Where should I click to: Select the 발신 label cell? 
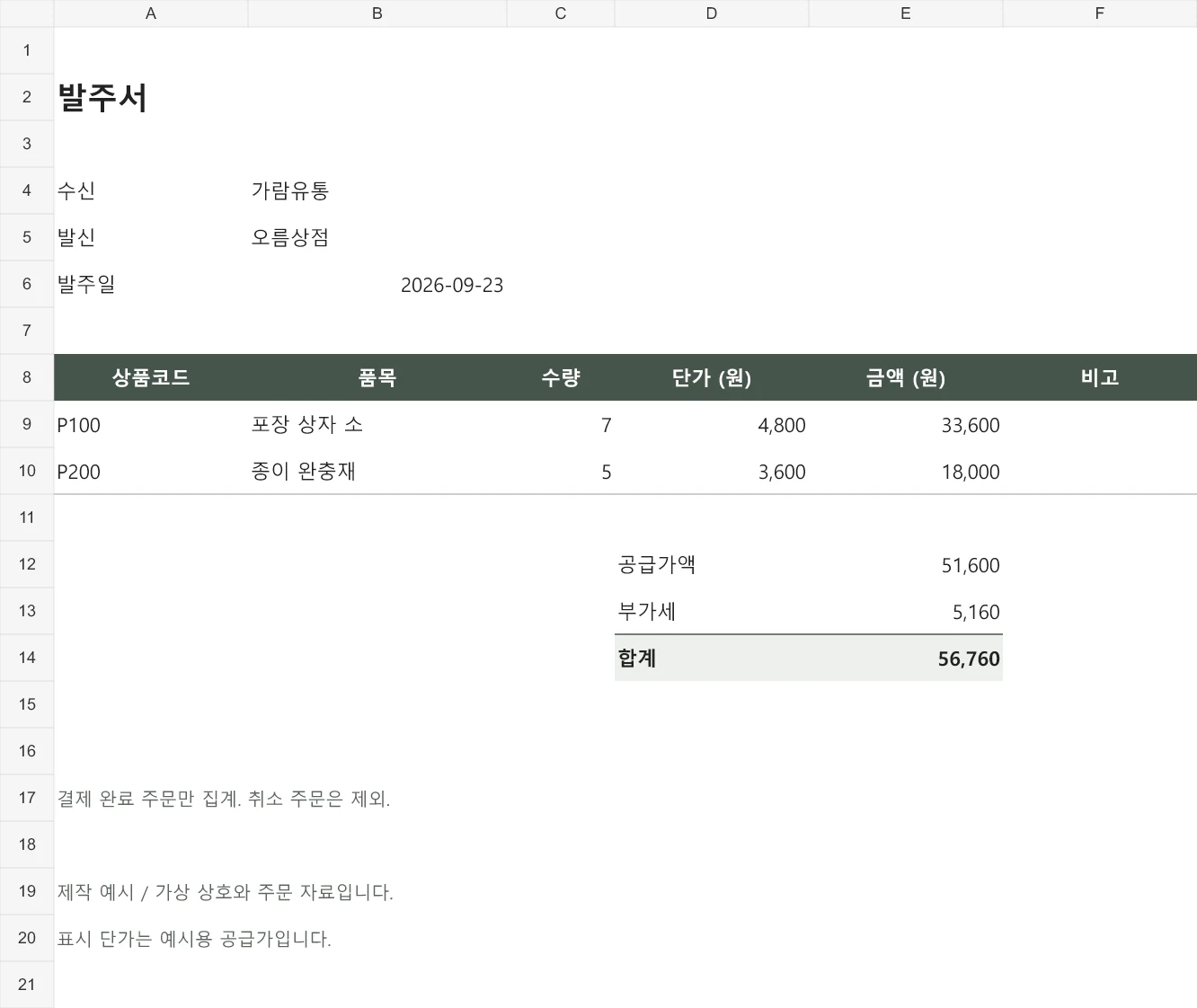(x=151, y=237)
